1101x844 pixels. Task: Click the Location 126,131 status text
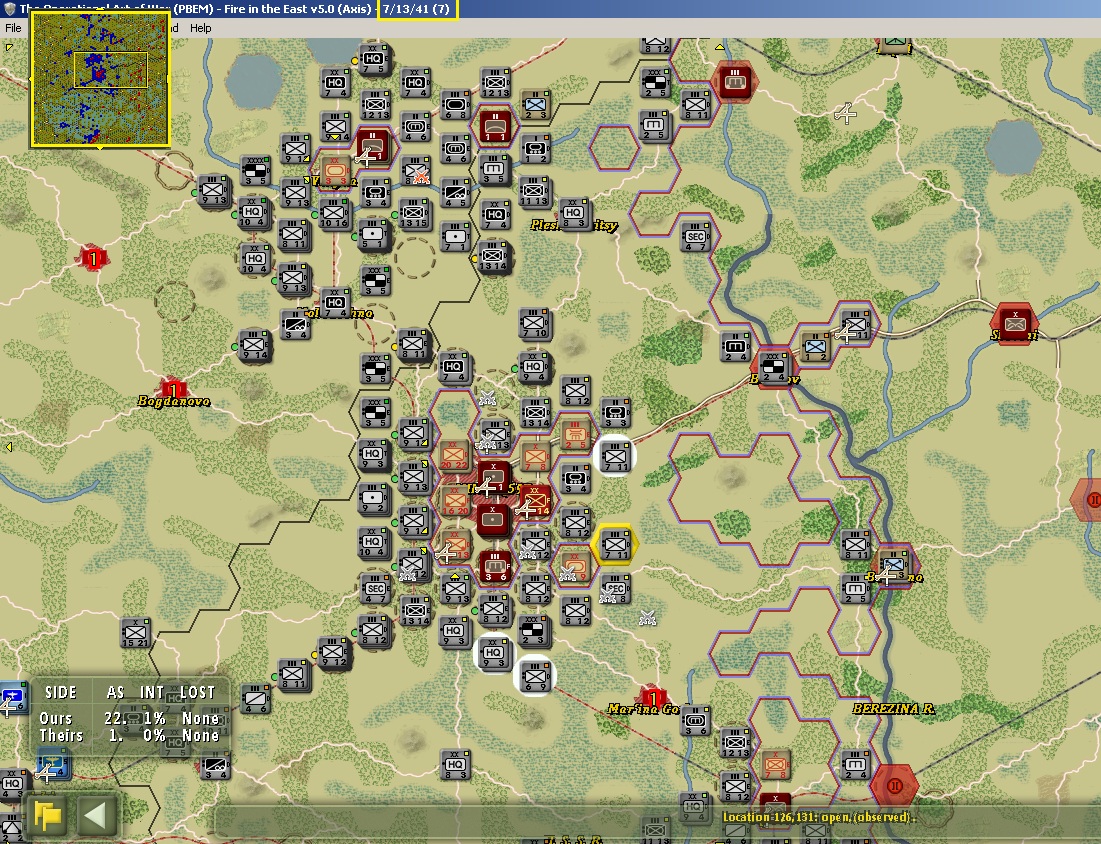pos(819,817)
